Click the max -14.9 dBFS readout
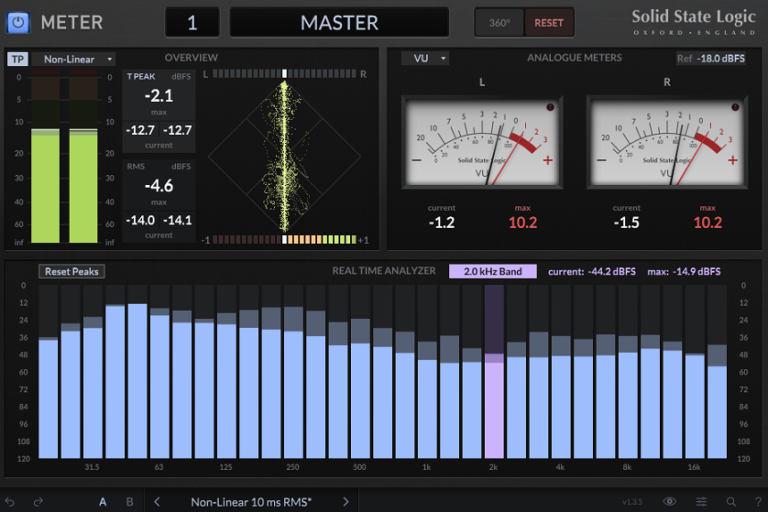The height and width of the screenshot is (512, 768). 684,271
